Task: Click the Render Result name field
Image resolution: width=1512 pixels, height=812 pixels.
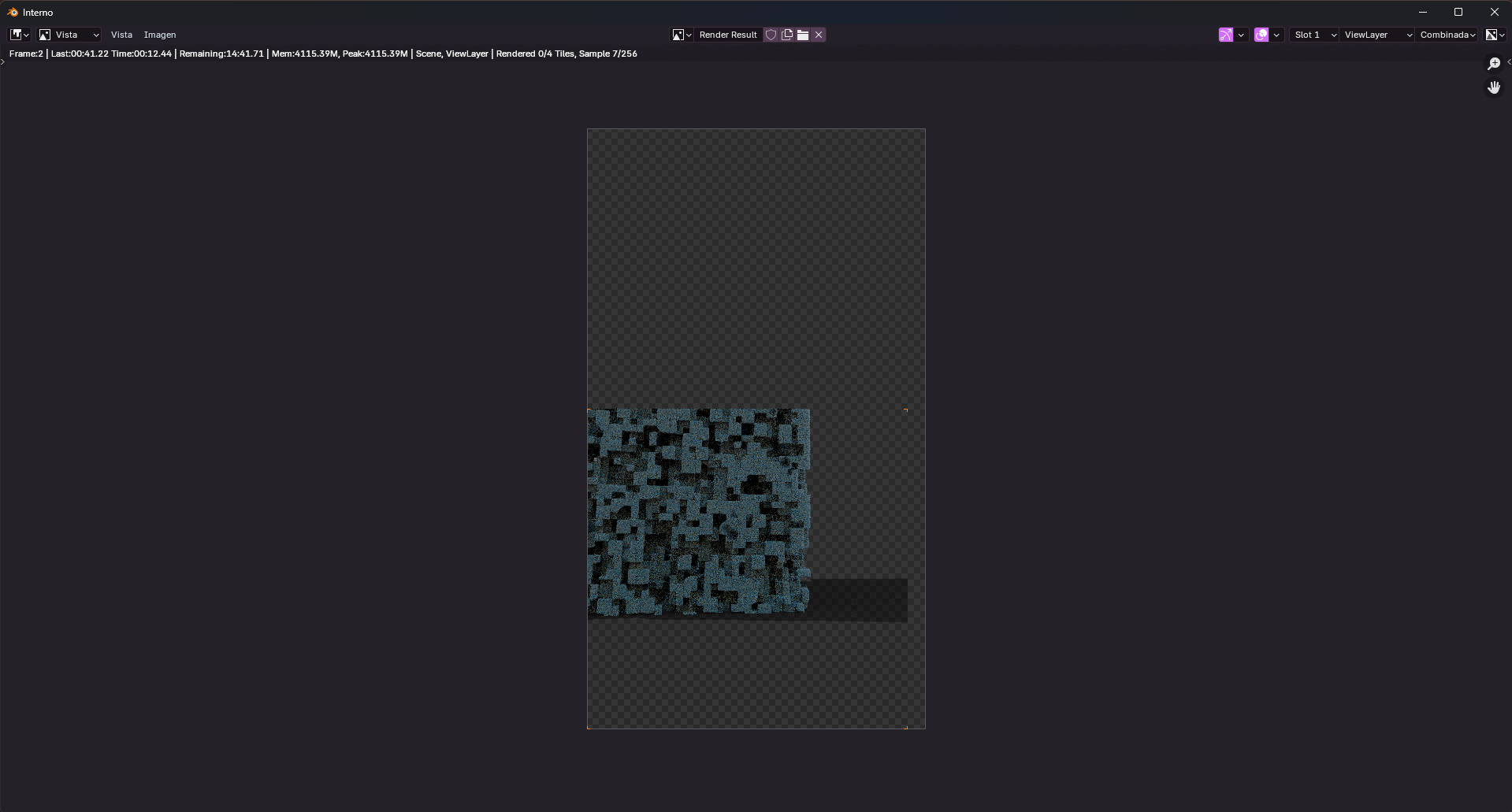Action: tap(728, 35)
